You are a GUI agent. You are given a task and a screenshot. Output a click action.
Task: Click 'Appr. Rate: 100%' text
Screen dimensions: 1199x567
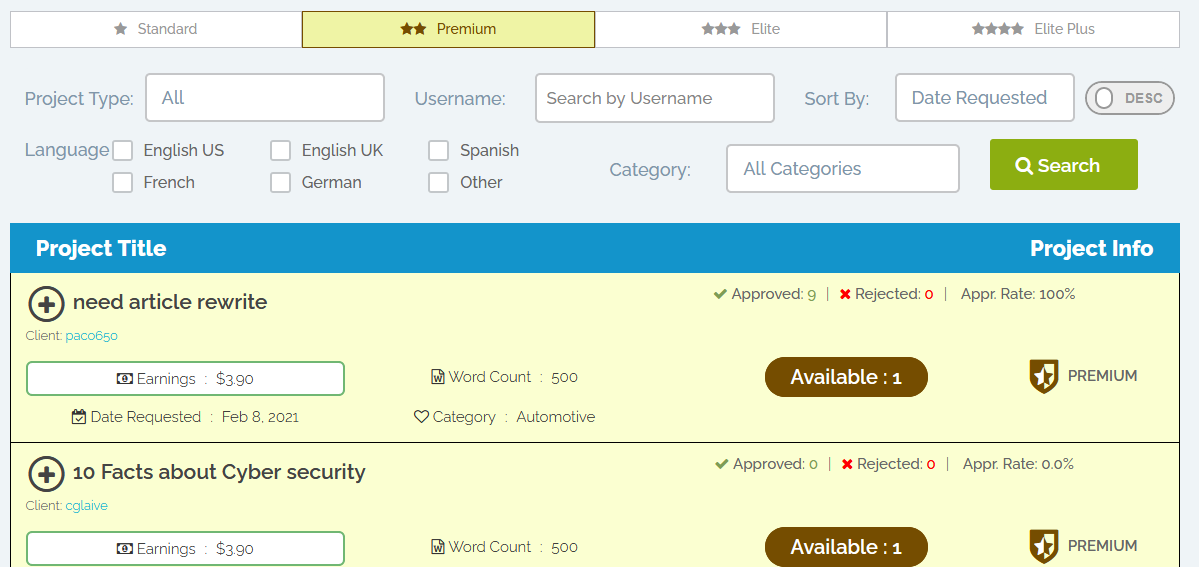pos(1018,294)
